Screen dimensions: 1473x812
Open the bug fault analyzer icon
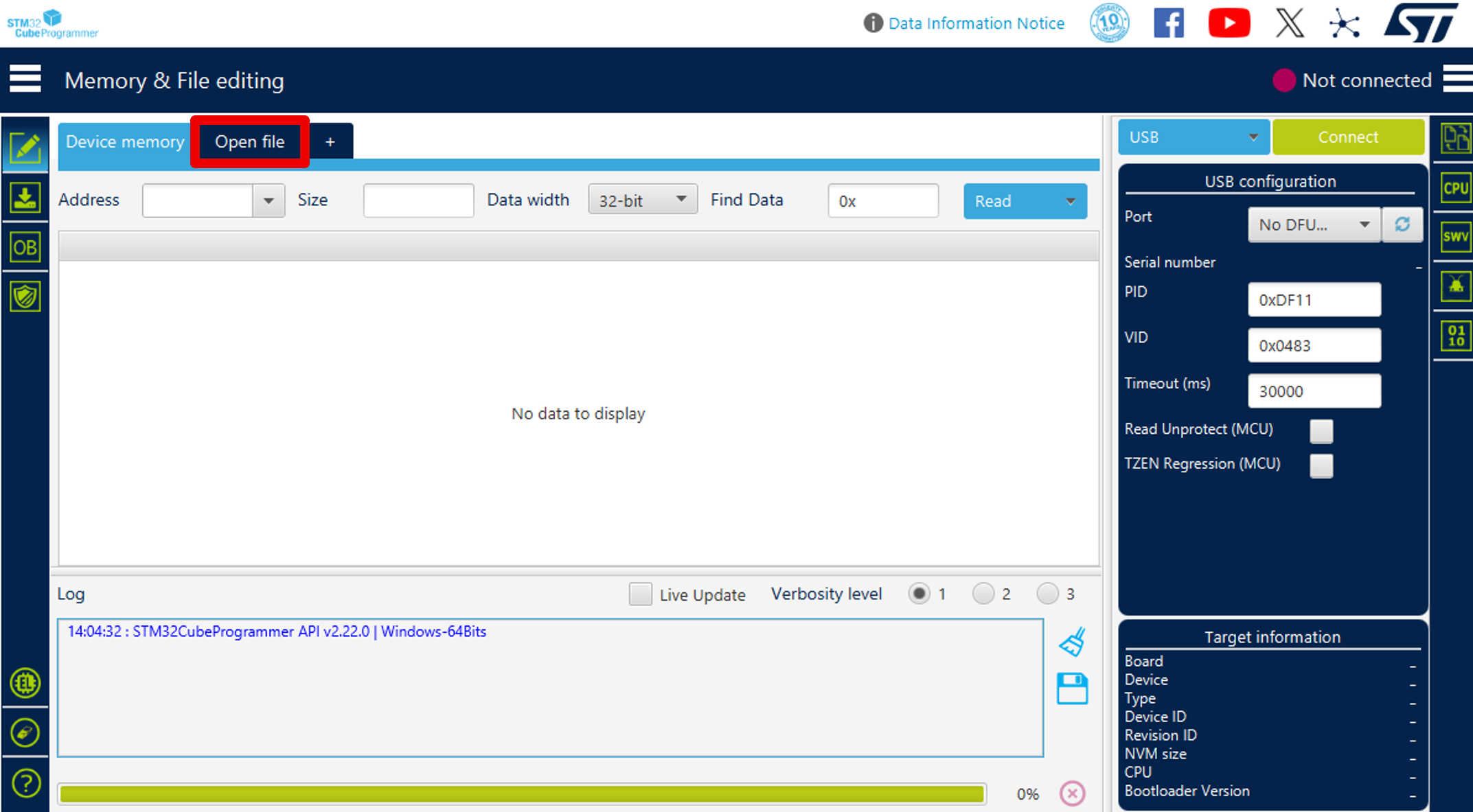(x=1455, y=286)
